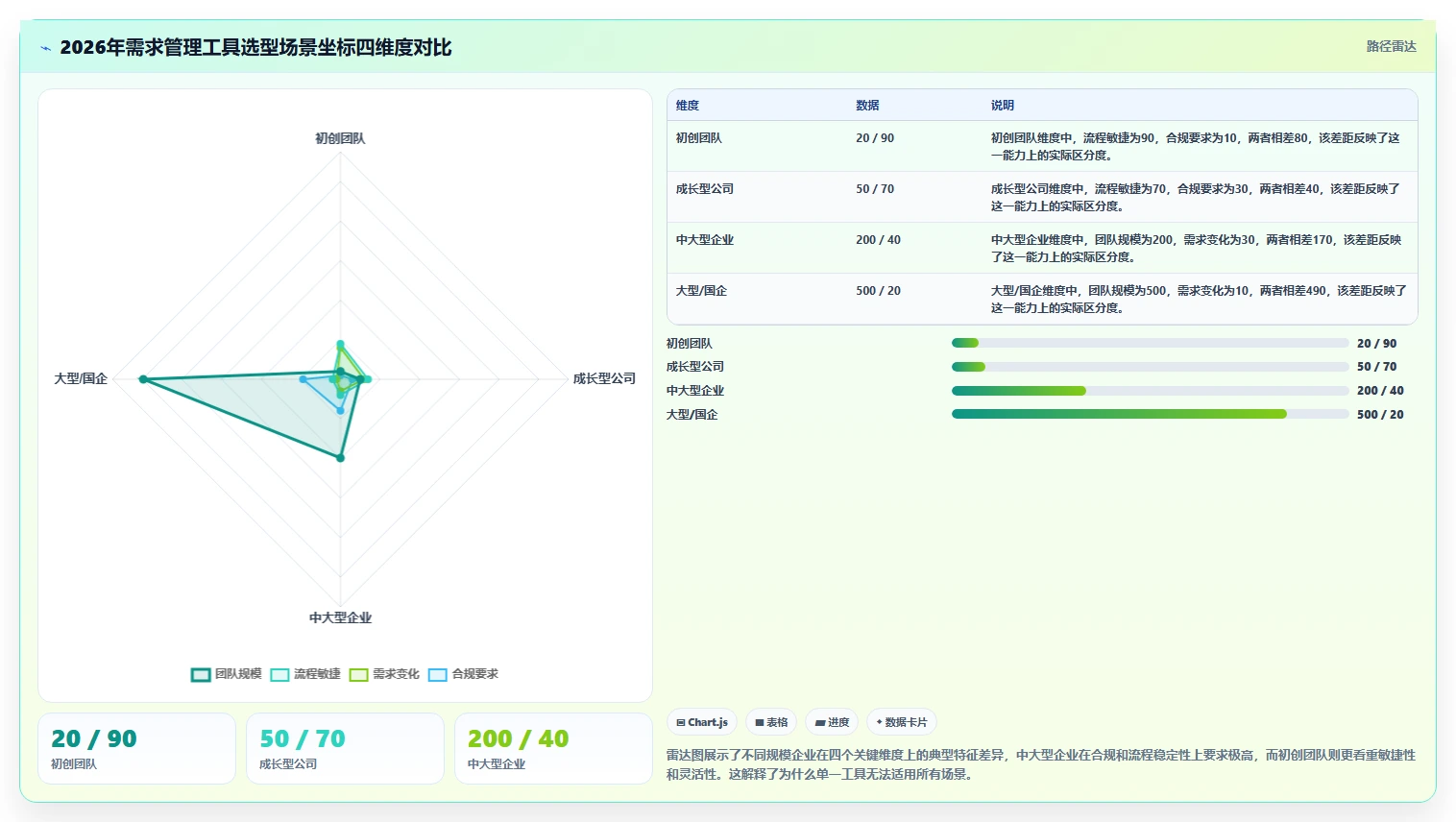Click the 路径雷达 label in header

tap(1391, 46)
